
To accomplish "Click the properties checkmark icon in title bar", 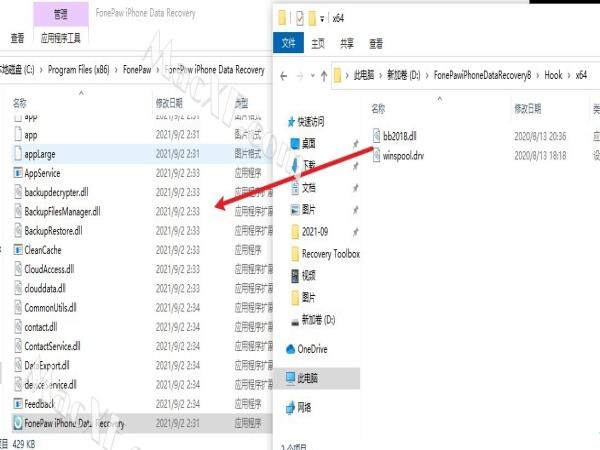I will tap(300, 18).
